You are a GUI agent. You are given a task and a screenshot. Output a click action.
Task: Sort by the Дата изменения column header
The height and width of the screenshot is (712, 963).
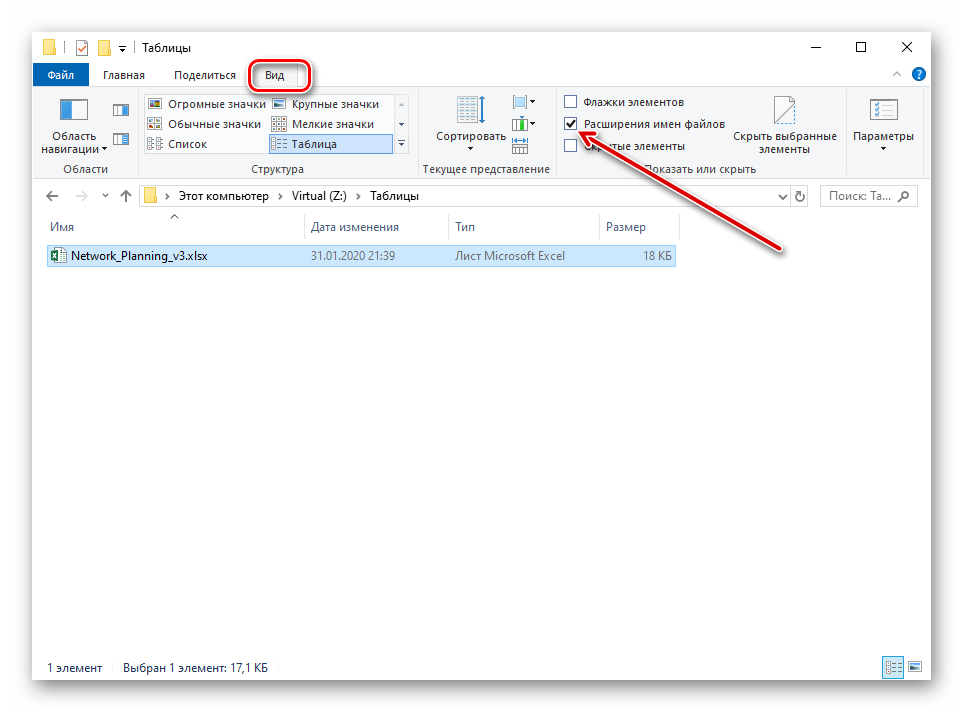tap(376, 227)
